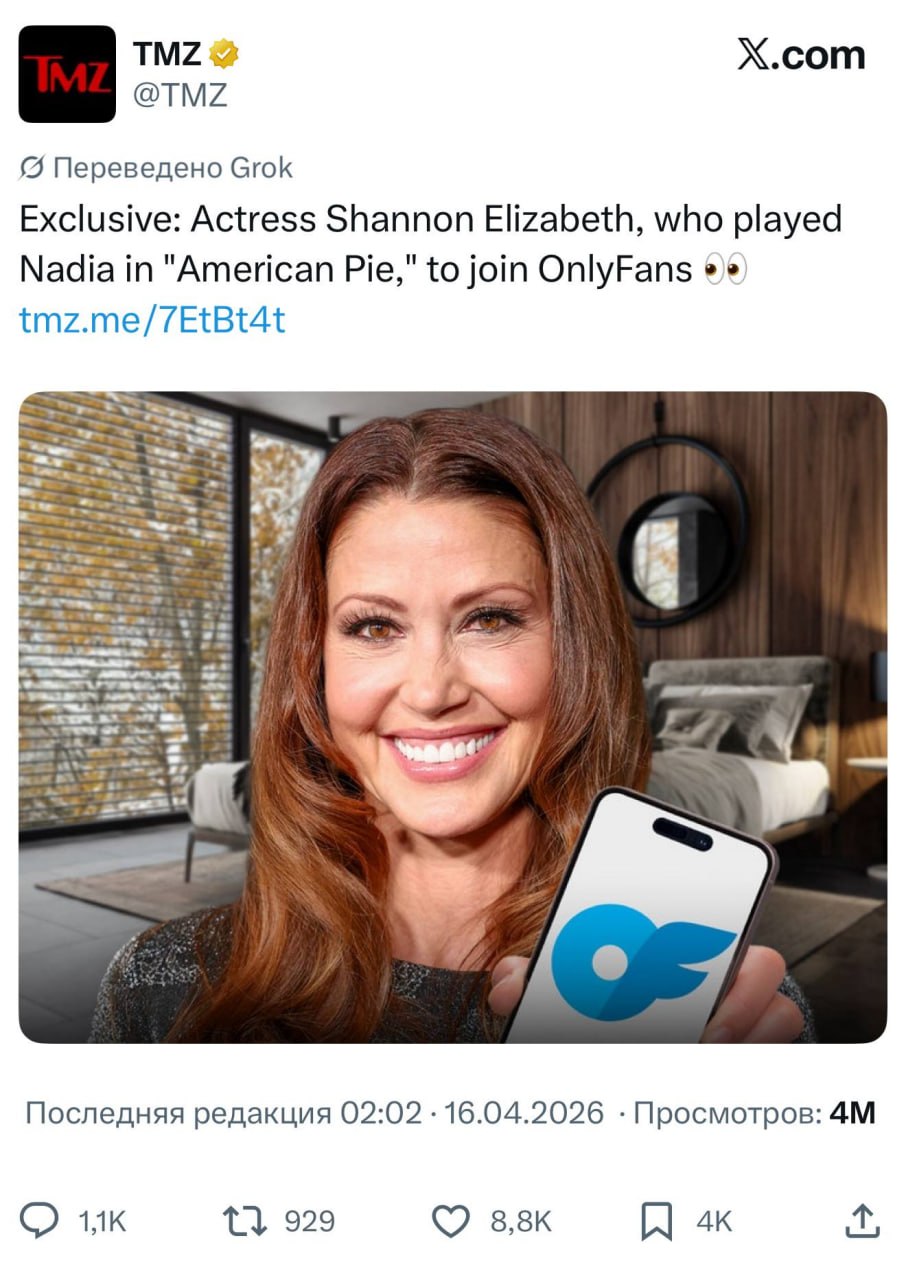Click the X.com logo
Screen dimensions: 906x1280
[801, 56]
